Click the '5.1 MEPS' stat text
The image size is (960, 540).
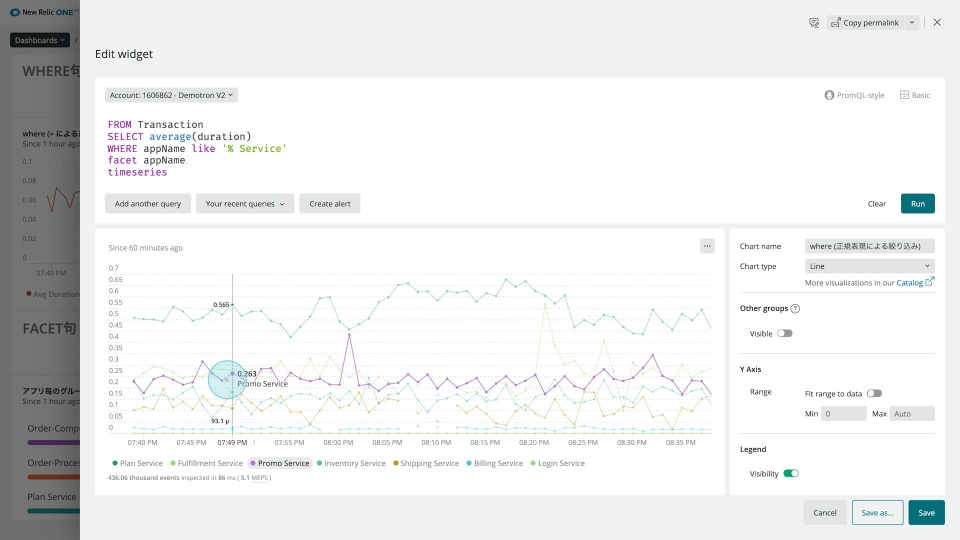click(254, 478)
